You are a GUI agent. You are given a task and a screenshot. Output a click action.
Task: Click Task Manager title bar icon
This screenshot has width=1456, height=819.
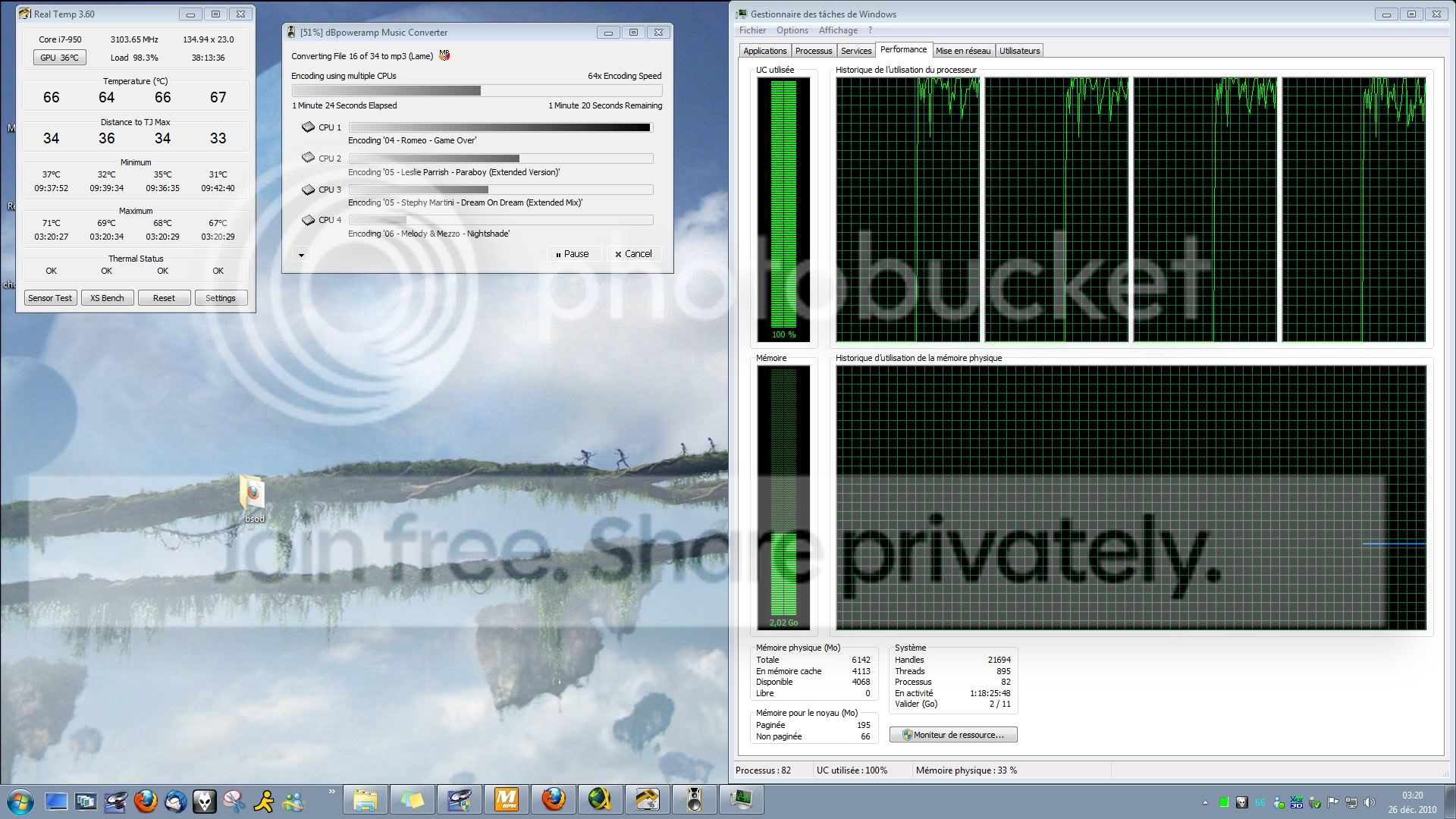(742, 14)
